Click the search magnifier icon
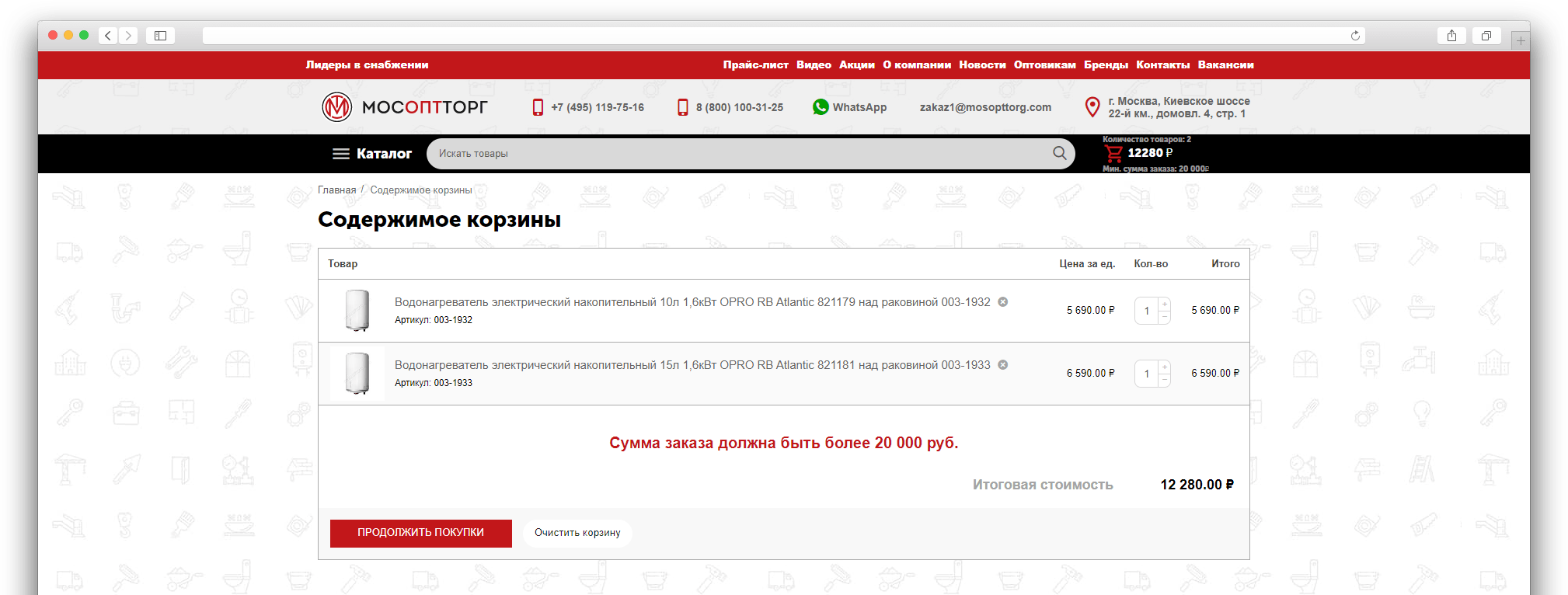The height and width of the screenshot is (595, 1568). tap(1059, 153)
